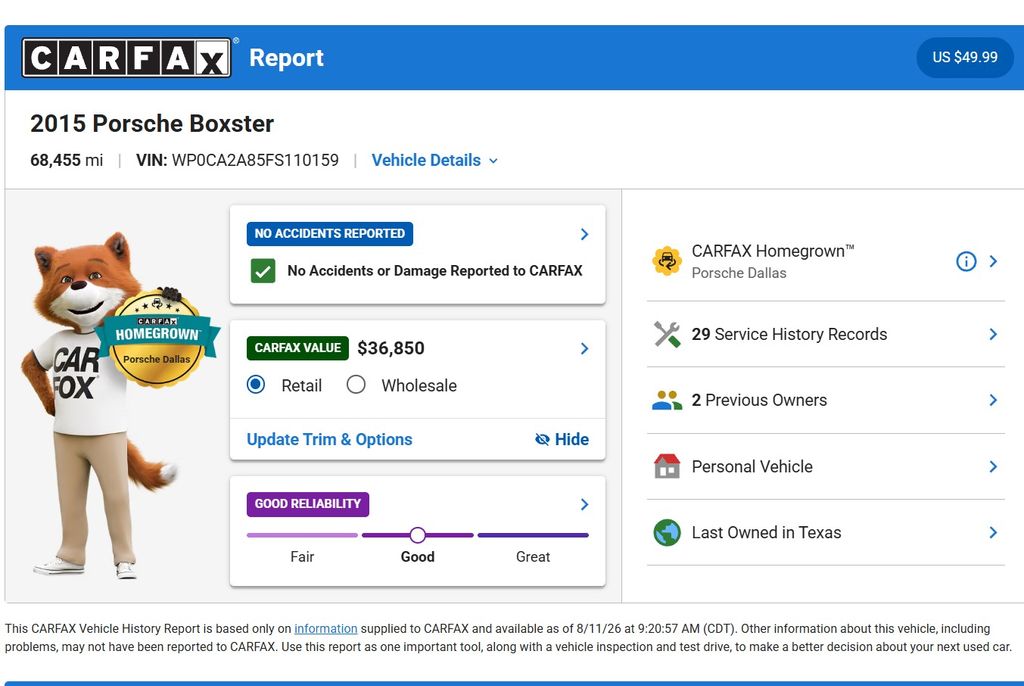Screen dimensions: 1024x686
Task: Expand the No Accidents Reported chevron
Action: click(584, 234)
